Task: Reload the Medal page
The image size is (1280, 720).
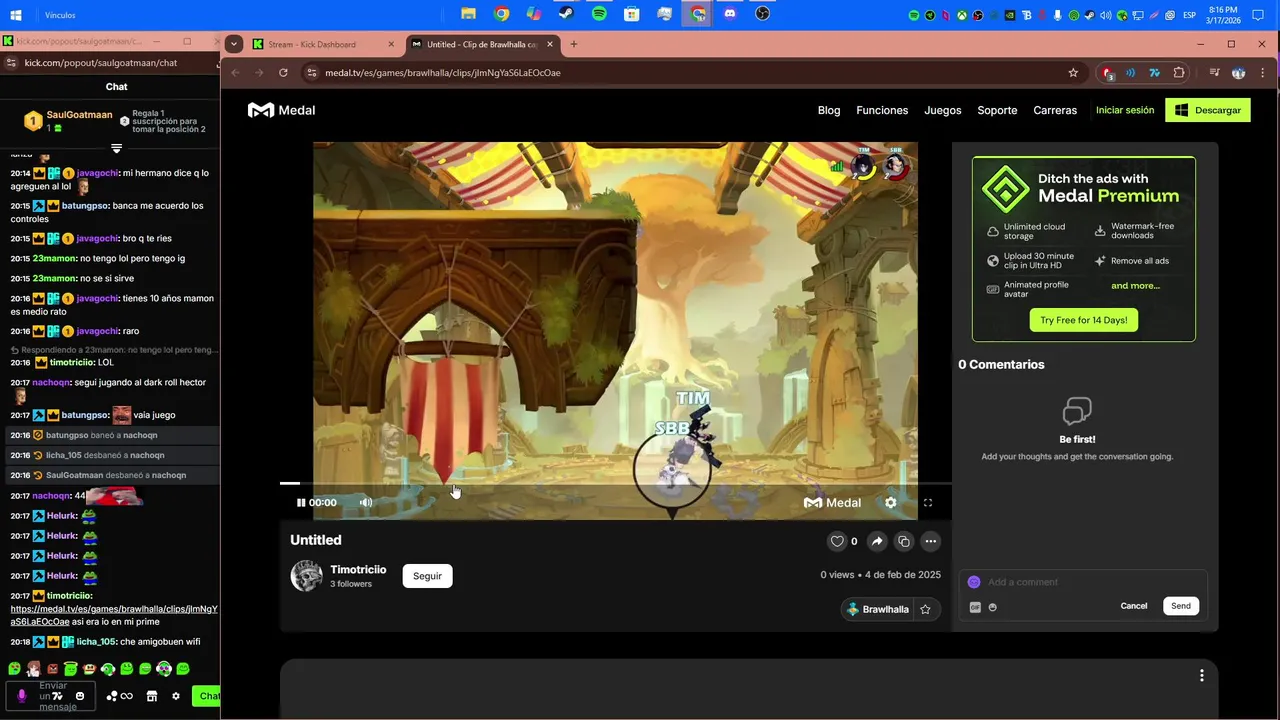Action: pyautogui.click(x=283, y=73)
